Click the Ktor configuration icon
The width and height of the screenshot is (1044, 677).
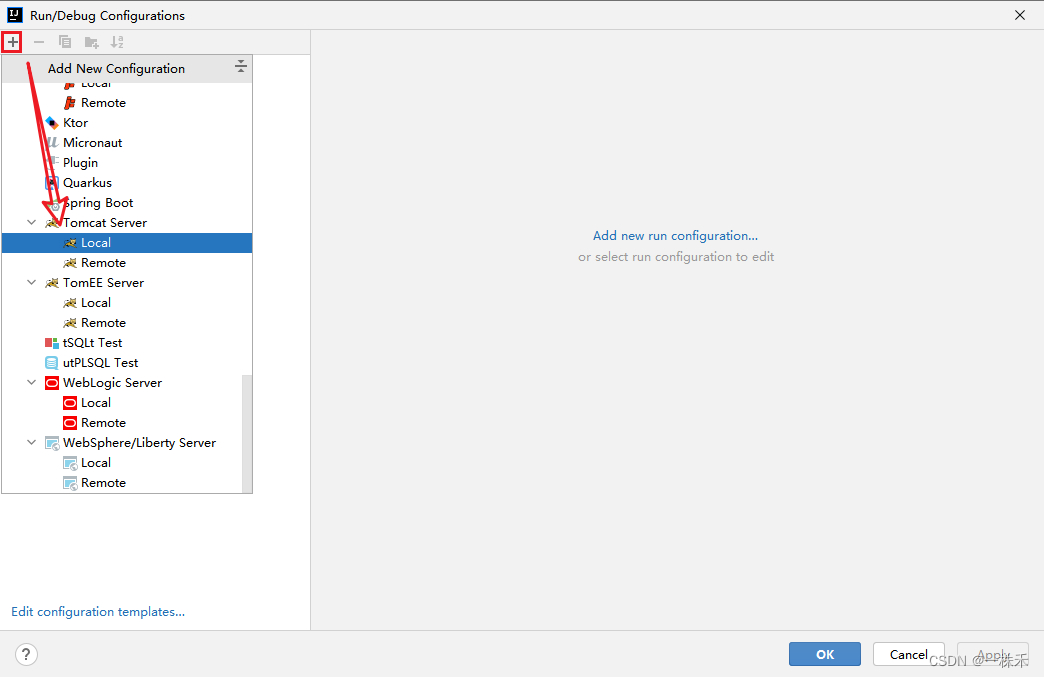pos(52,123)
